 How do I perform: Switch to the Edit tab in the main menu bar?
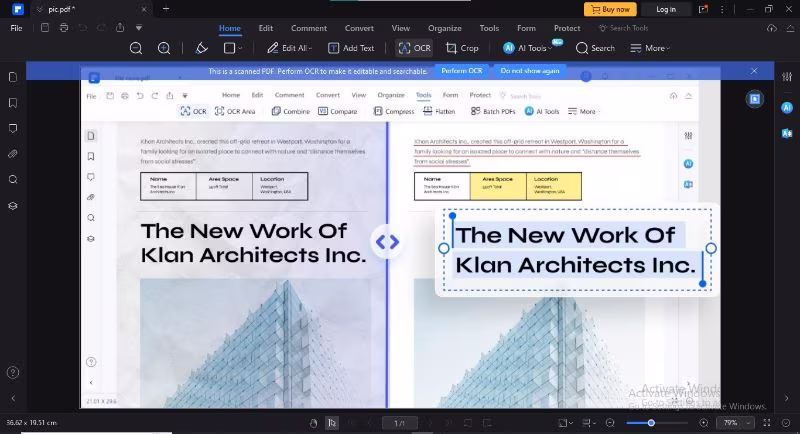point(265,28)
